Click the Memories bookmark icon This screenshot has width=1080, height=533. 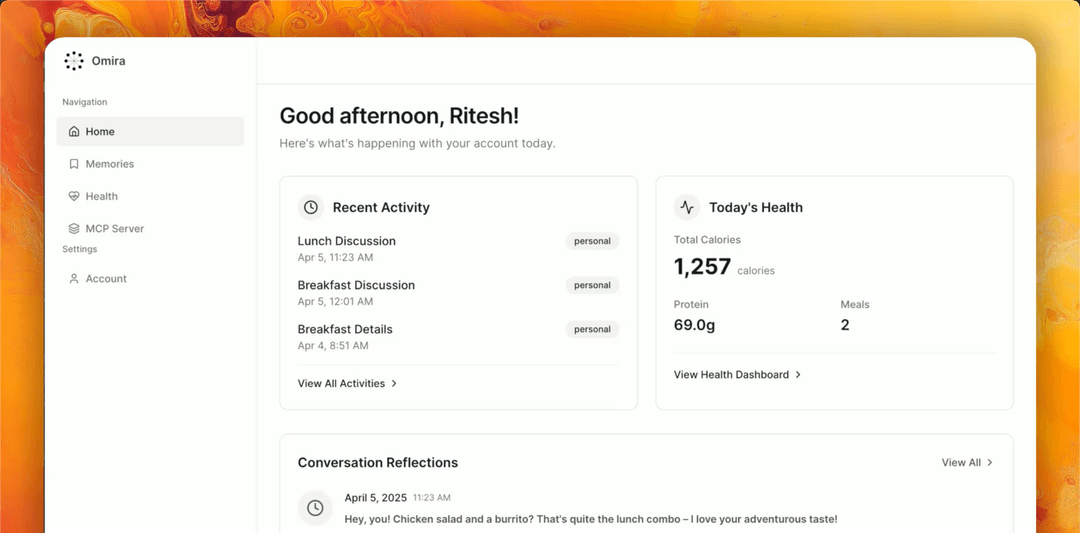point(74,164)
